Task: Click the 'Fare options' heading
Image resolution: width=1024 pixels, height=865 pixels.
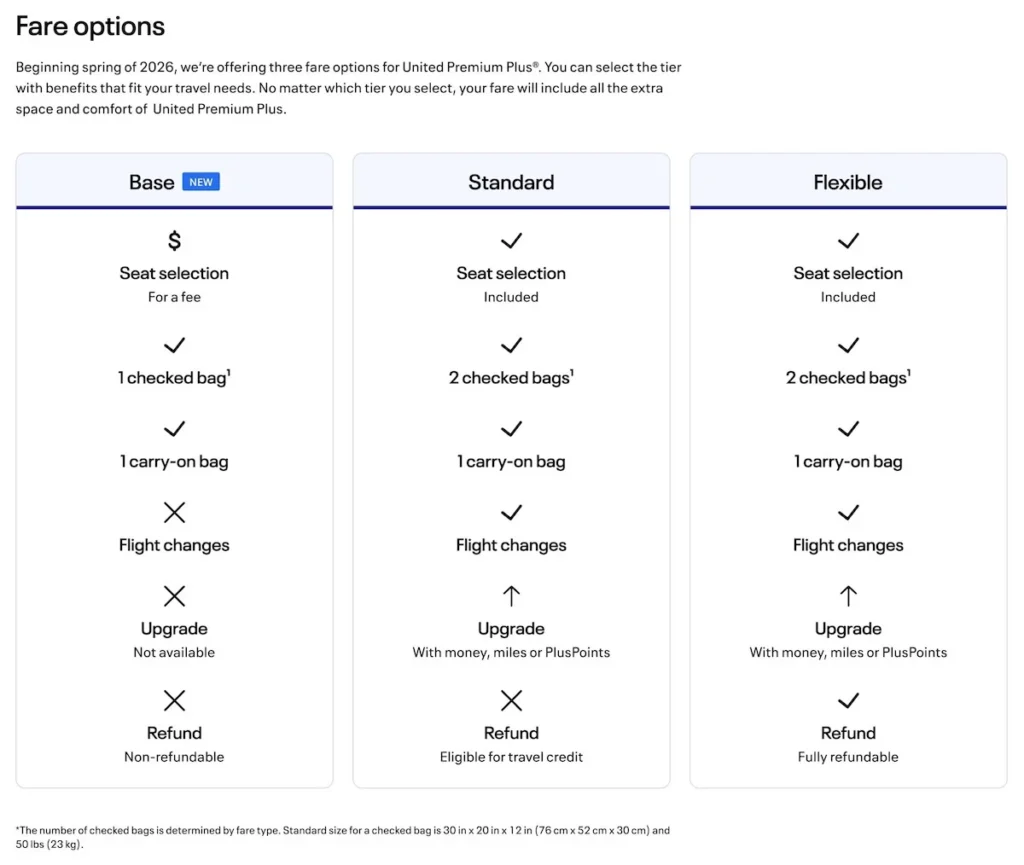Action: click(90, 26)
